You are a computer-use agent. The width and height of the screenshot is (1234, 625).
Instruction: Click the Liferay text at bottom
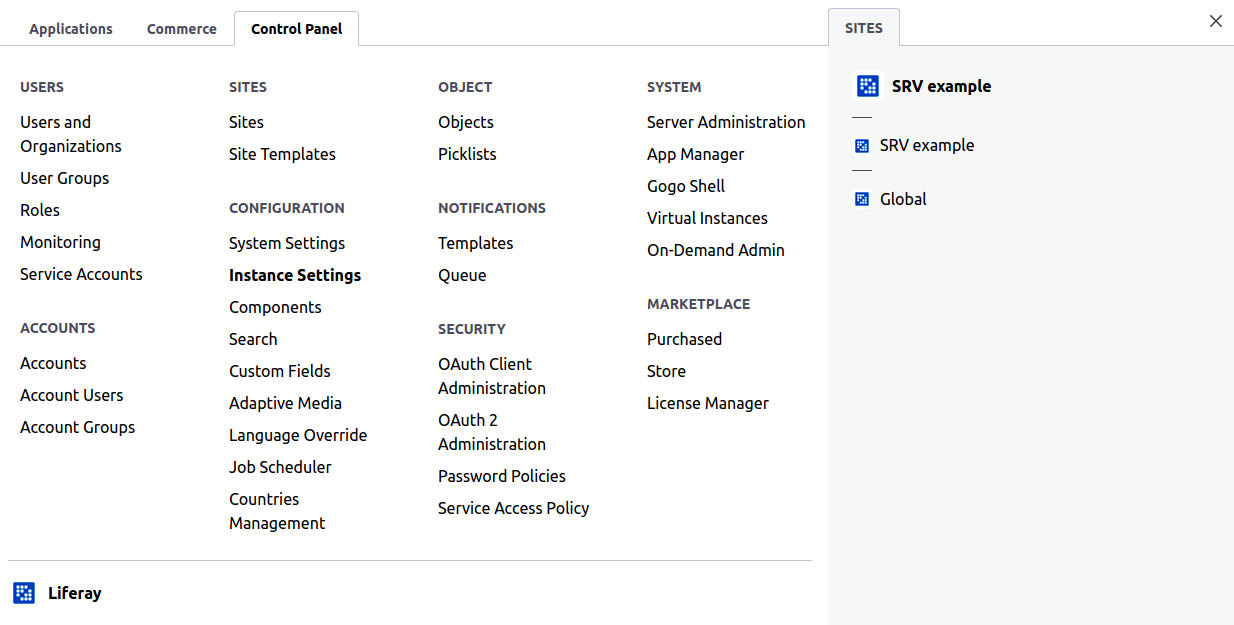pyautogui.click(x=75, y=593)
